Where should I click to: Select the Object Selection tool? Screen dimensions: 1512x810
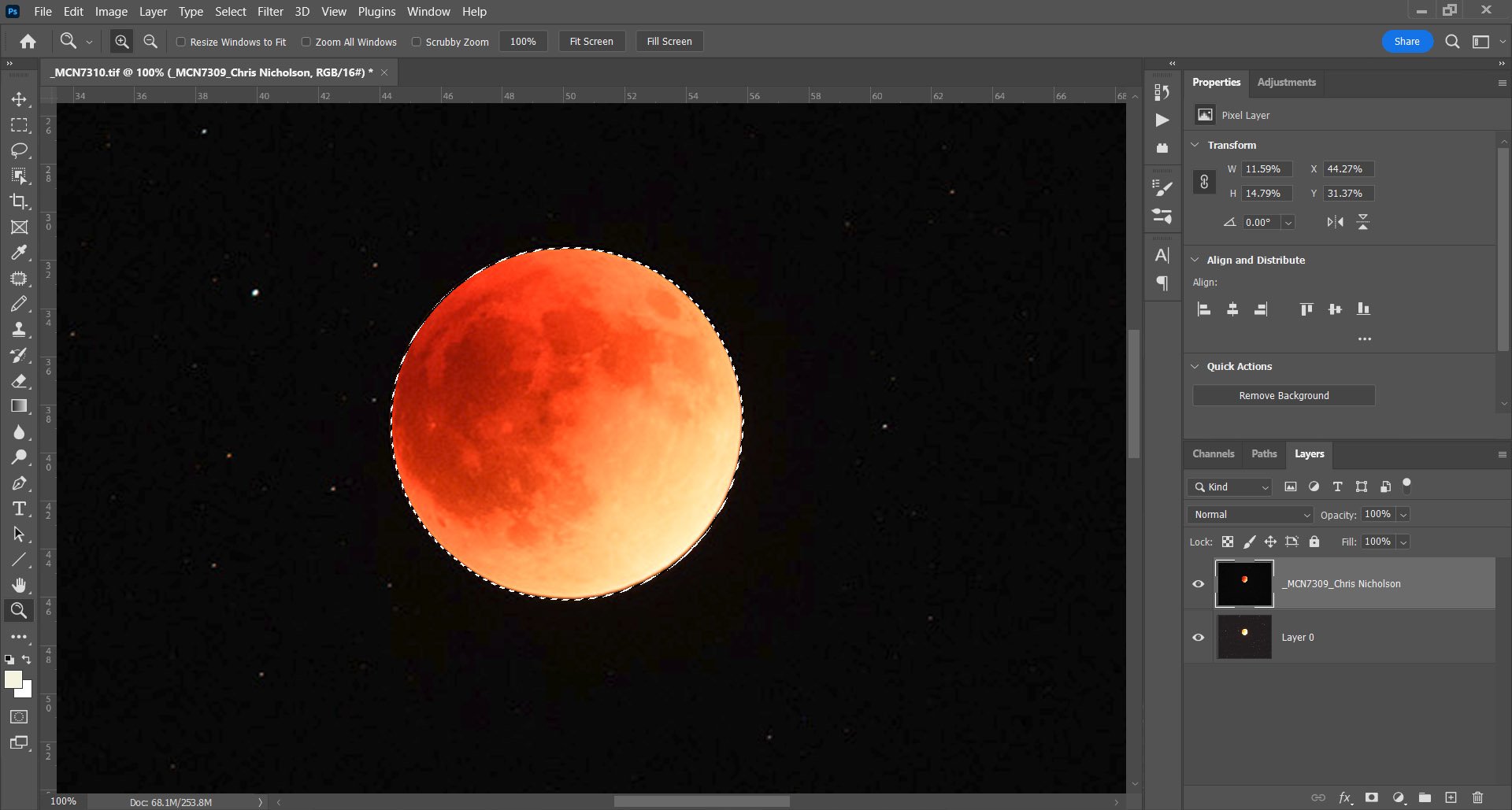(x=19, y=176)
